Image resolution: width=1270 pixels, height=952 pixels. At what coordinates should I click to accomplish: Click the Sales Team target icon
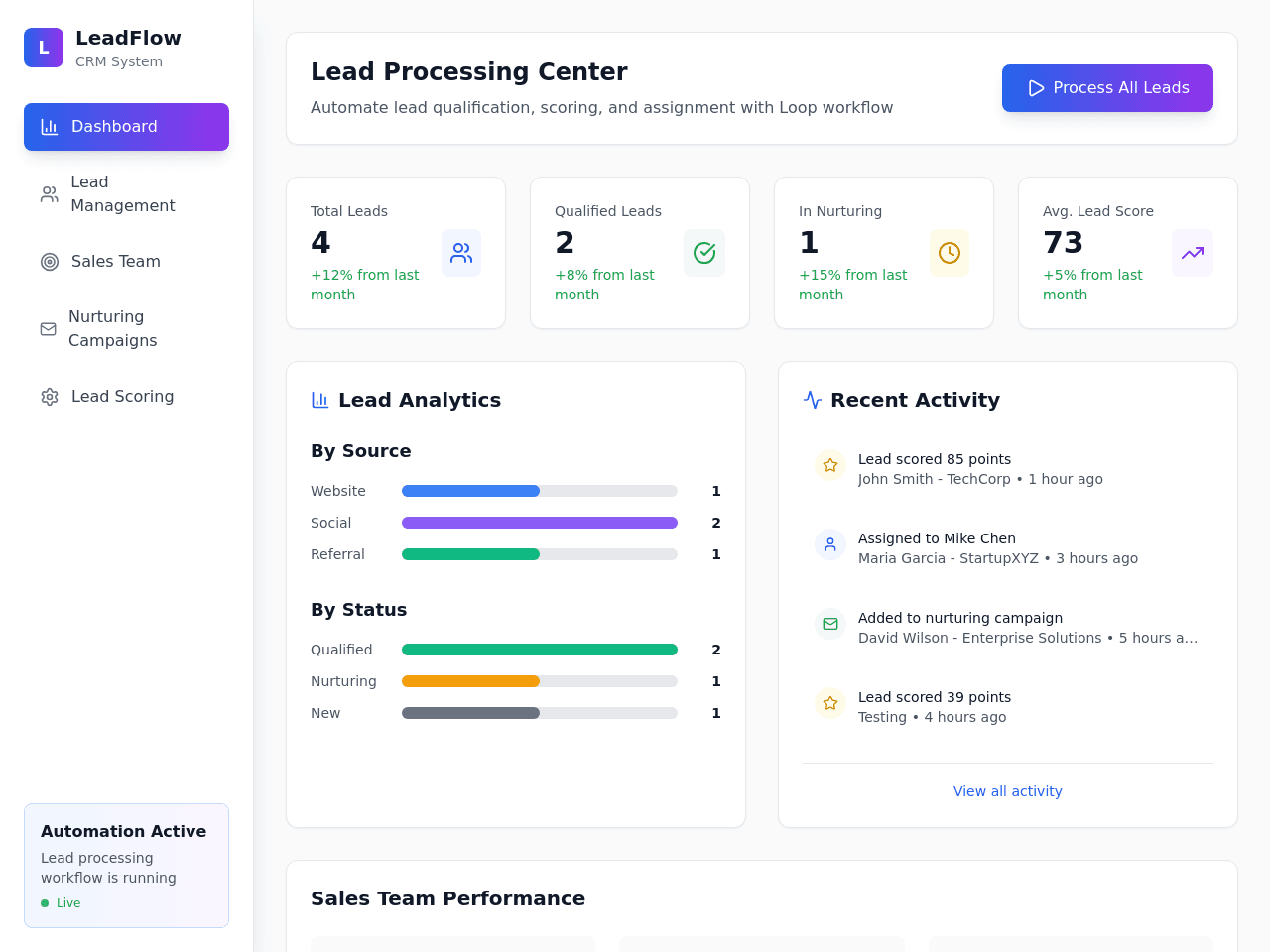49,262
